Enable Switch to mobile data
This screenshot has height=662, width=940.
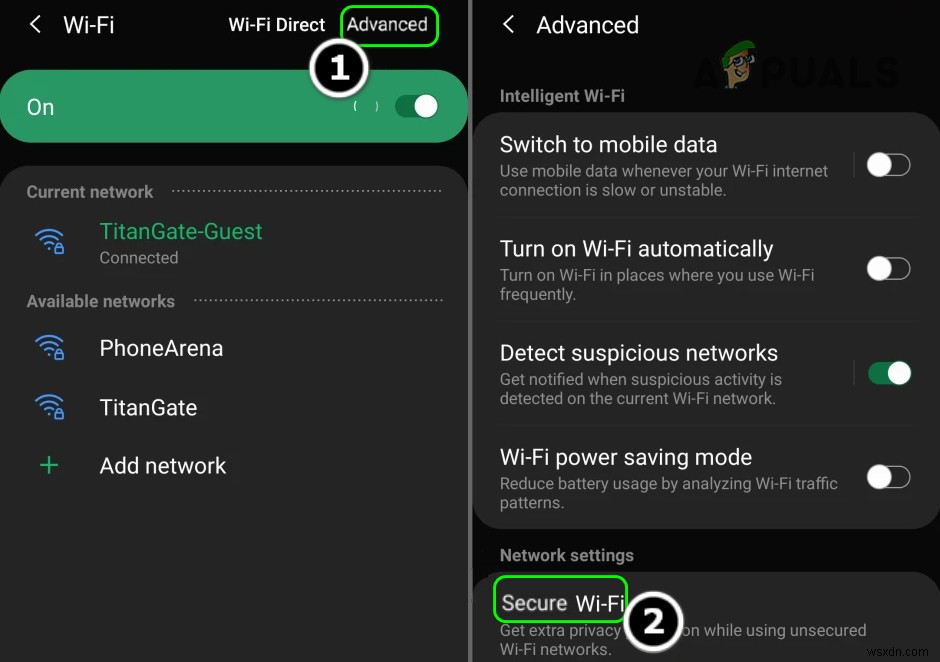tap(888, 165)
